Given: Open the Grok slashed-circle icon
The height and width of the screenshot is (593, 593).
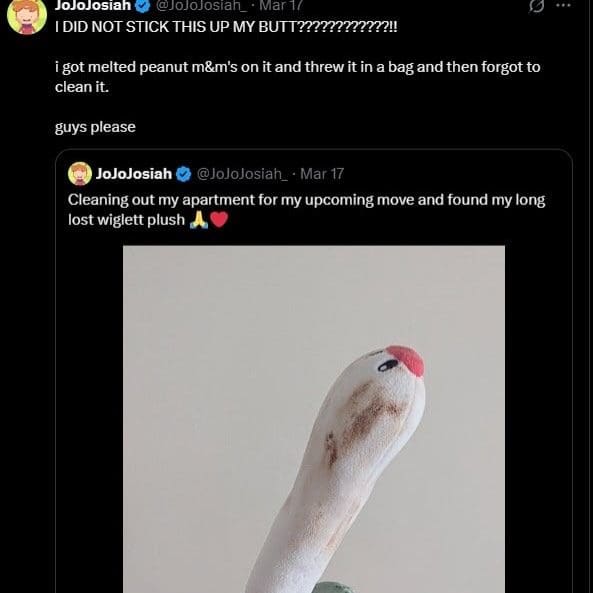Looking at the screenshot, I should coord(536,6).
